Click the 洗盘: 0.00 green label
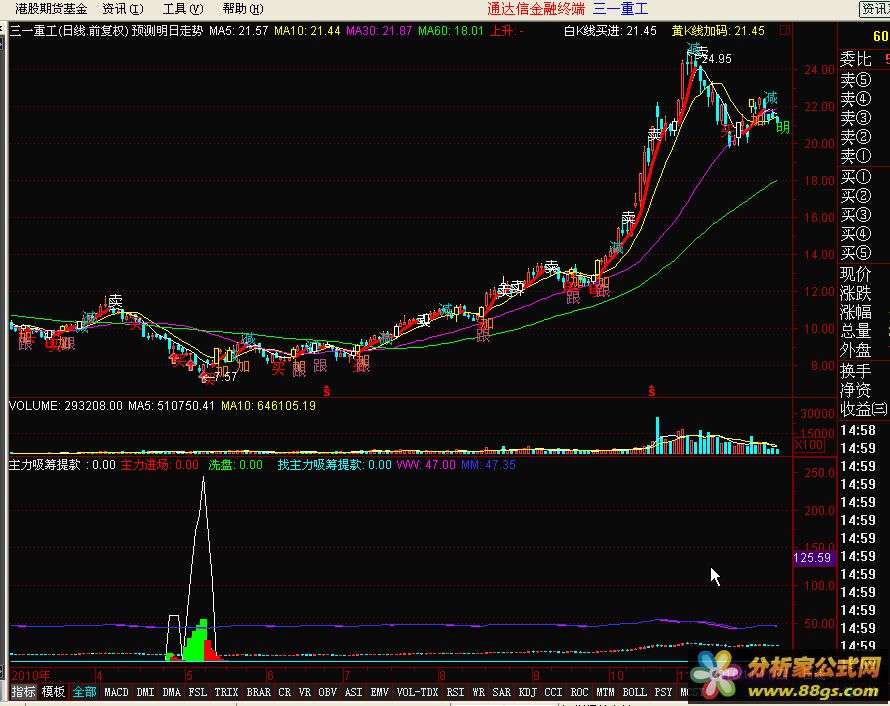Image resolution: width=890 pixels, height=706 pixels. [x=235, y=465]
